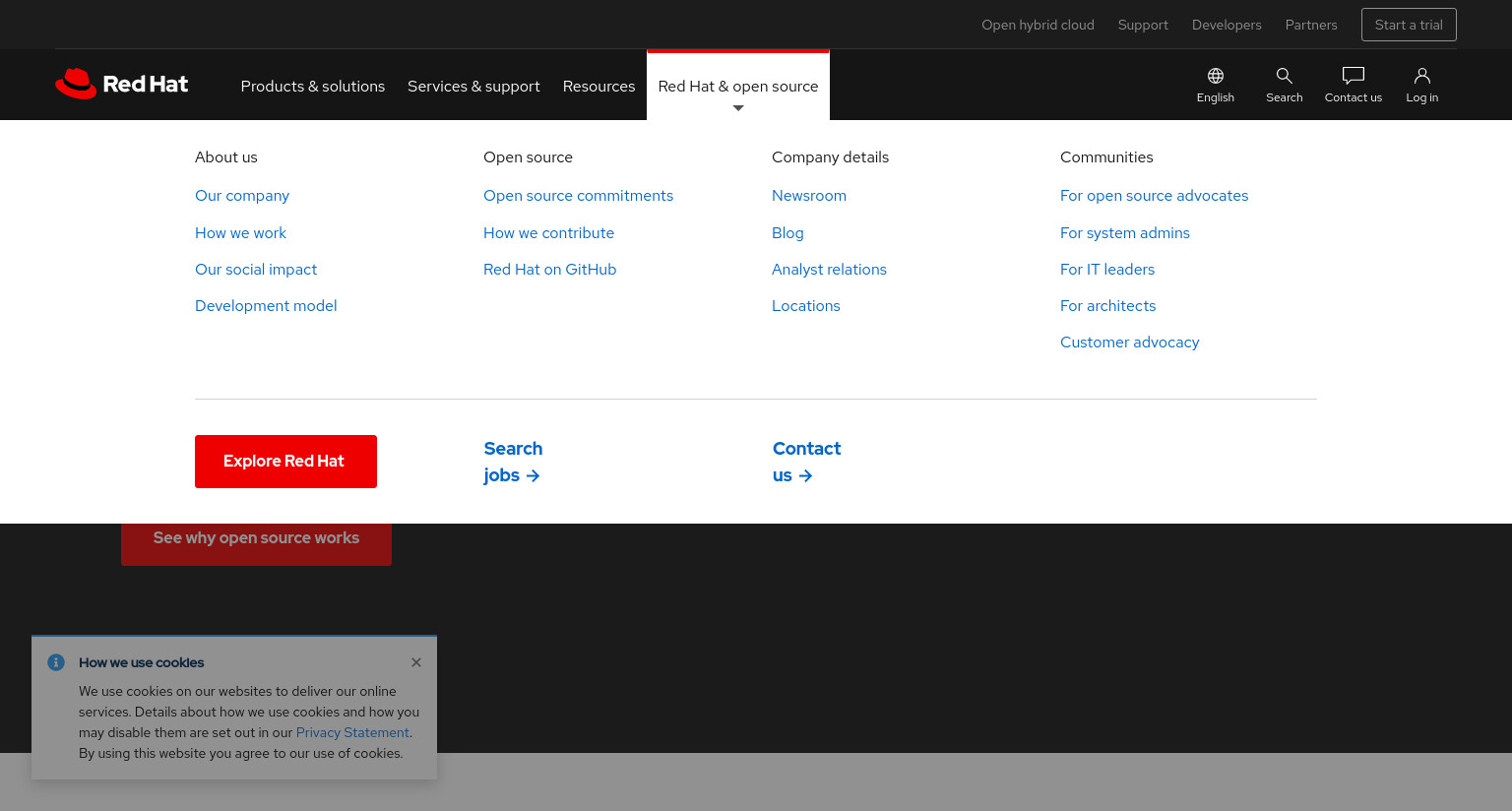The height and width of the screenshot is (811, 1512).
Task: Click the Company details heading
Action: coord(830,157)
